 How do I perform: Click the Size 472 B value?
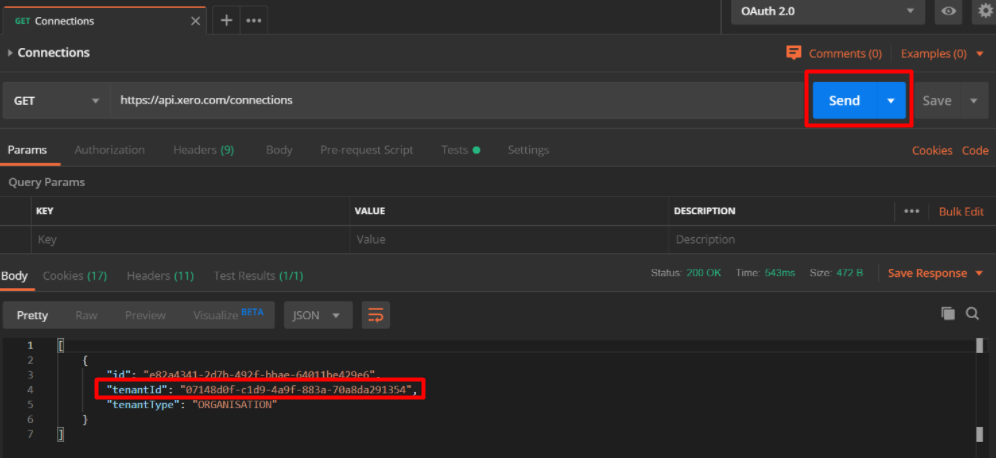tap(848, 273)
